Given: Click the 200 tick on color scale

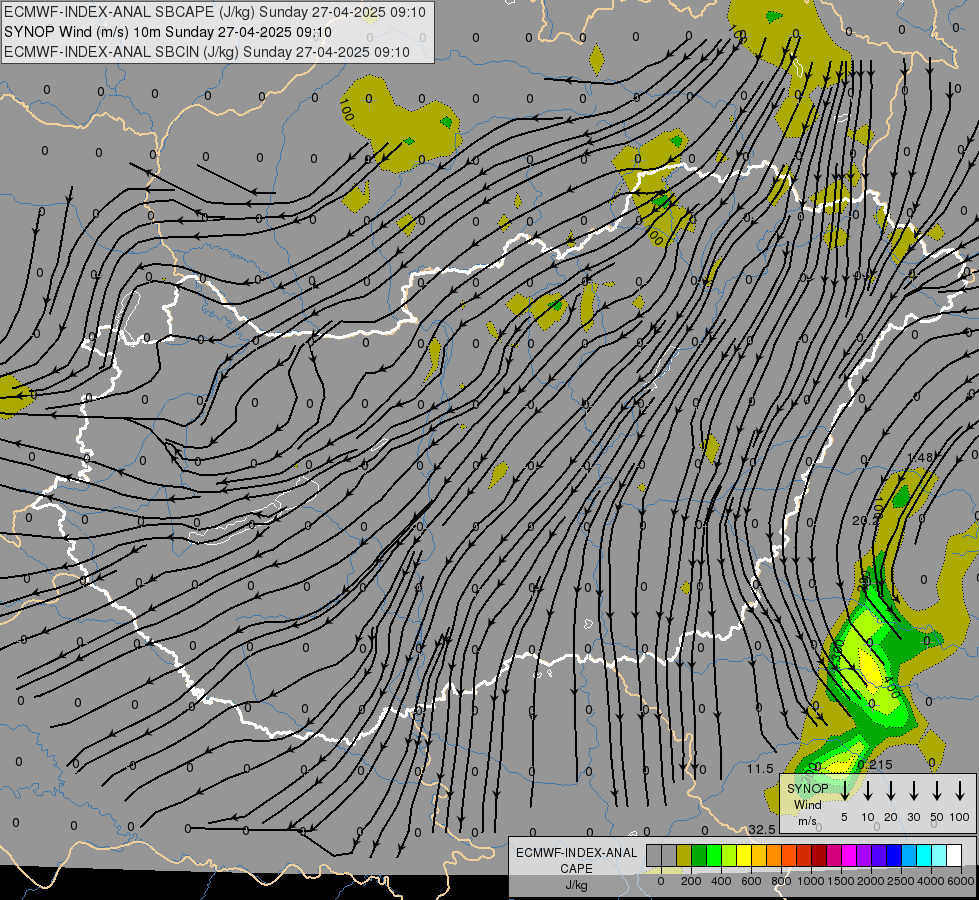Looking at the screenshot, I should [x=691, y=881].
